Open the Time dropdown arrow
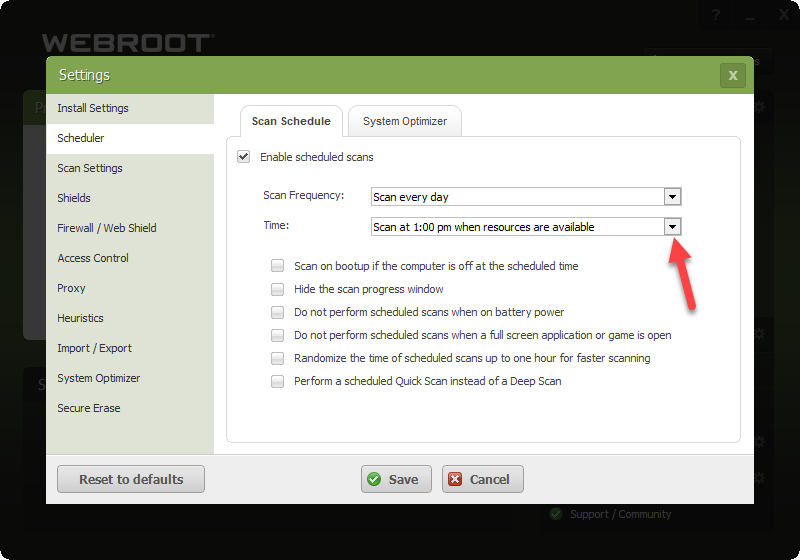 coord(672,227)
